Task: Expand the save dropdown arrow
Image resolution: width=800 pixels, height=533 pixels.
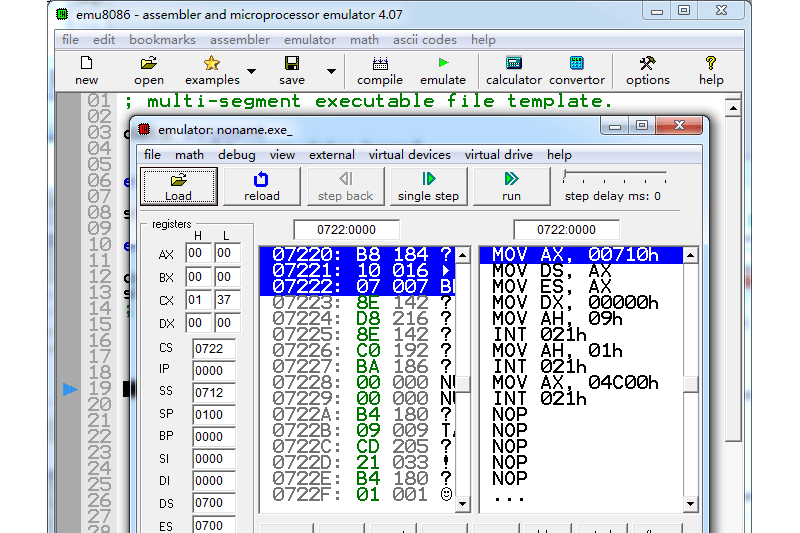Action: click(x=332, y=71)
